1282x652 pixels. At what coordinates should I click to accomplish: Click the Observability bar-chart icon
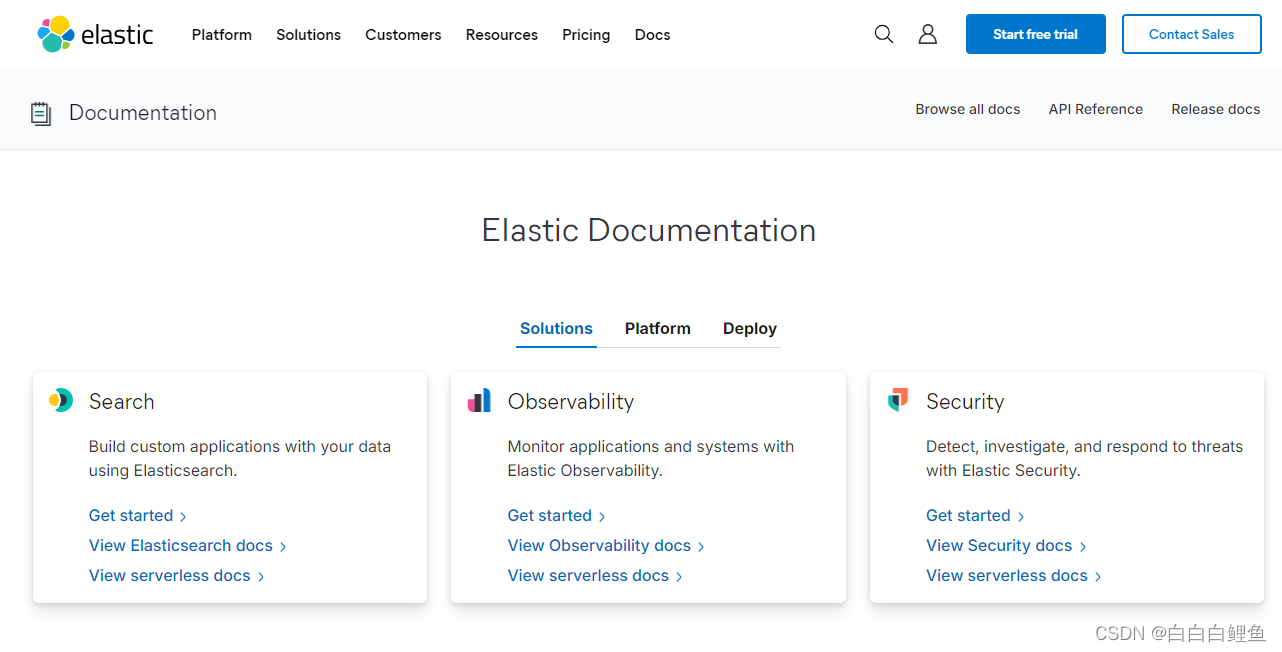[x=479, y=399]
